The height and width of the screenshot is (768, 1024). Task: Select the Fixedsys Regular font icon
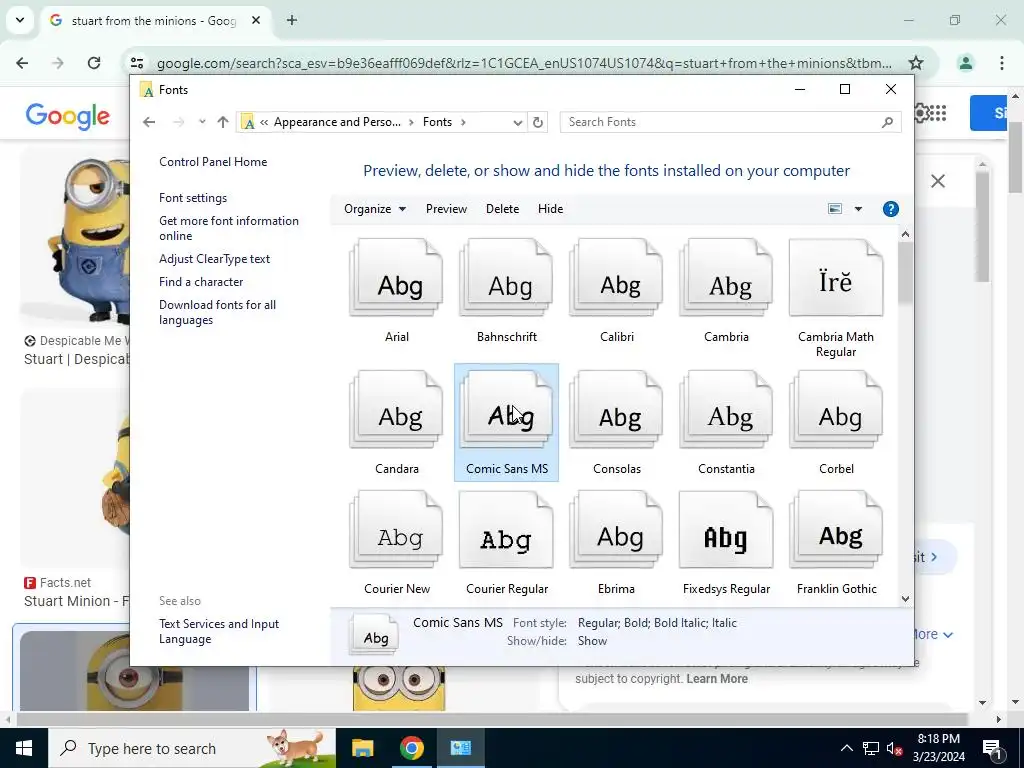coord(726,530)
